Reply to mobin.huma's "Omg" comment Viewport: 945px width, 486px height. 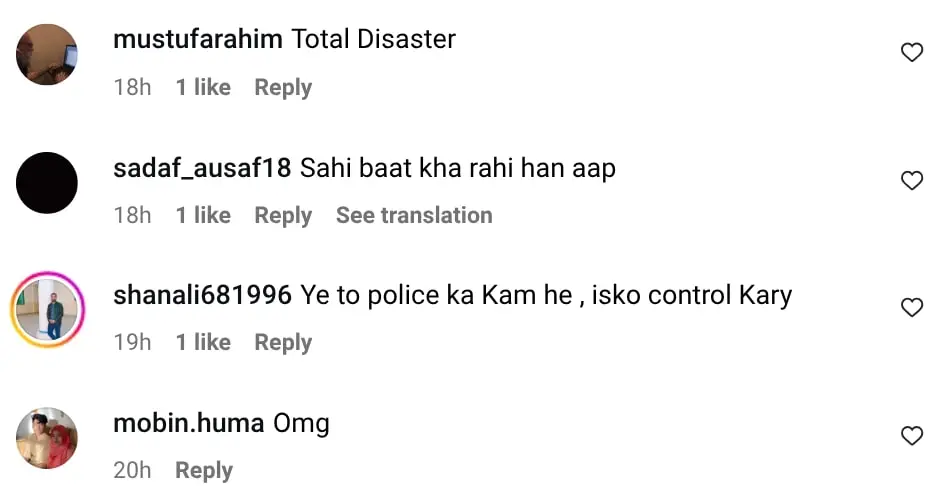pyautogui.click(x=204, y=471)
